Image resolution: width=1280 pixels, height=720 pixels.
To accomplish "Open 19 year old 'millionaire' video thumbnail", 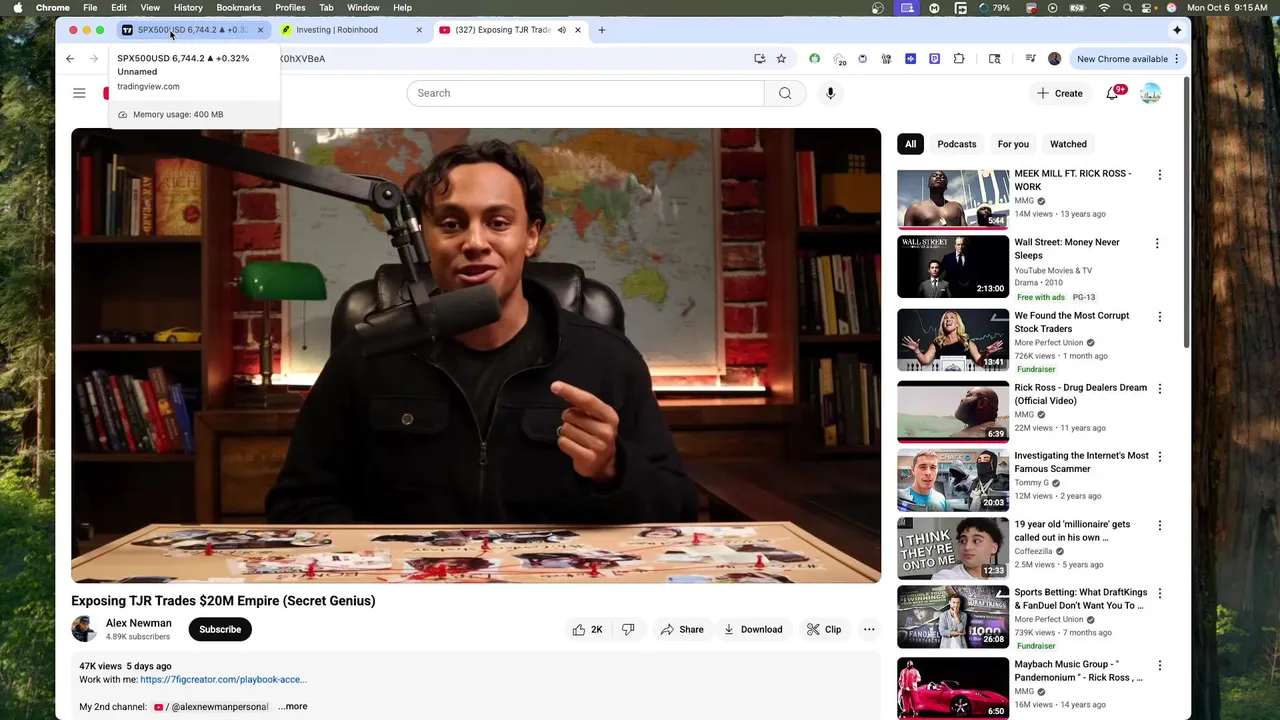I will coord(953,548).
